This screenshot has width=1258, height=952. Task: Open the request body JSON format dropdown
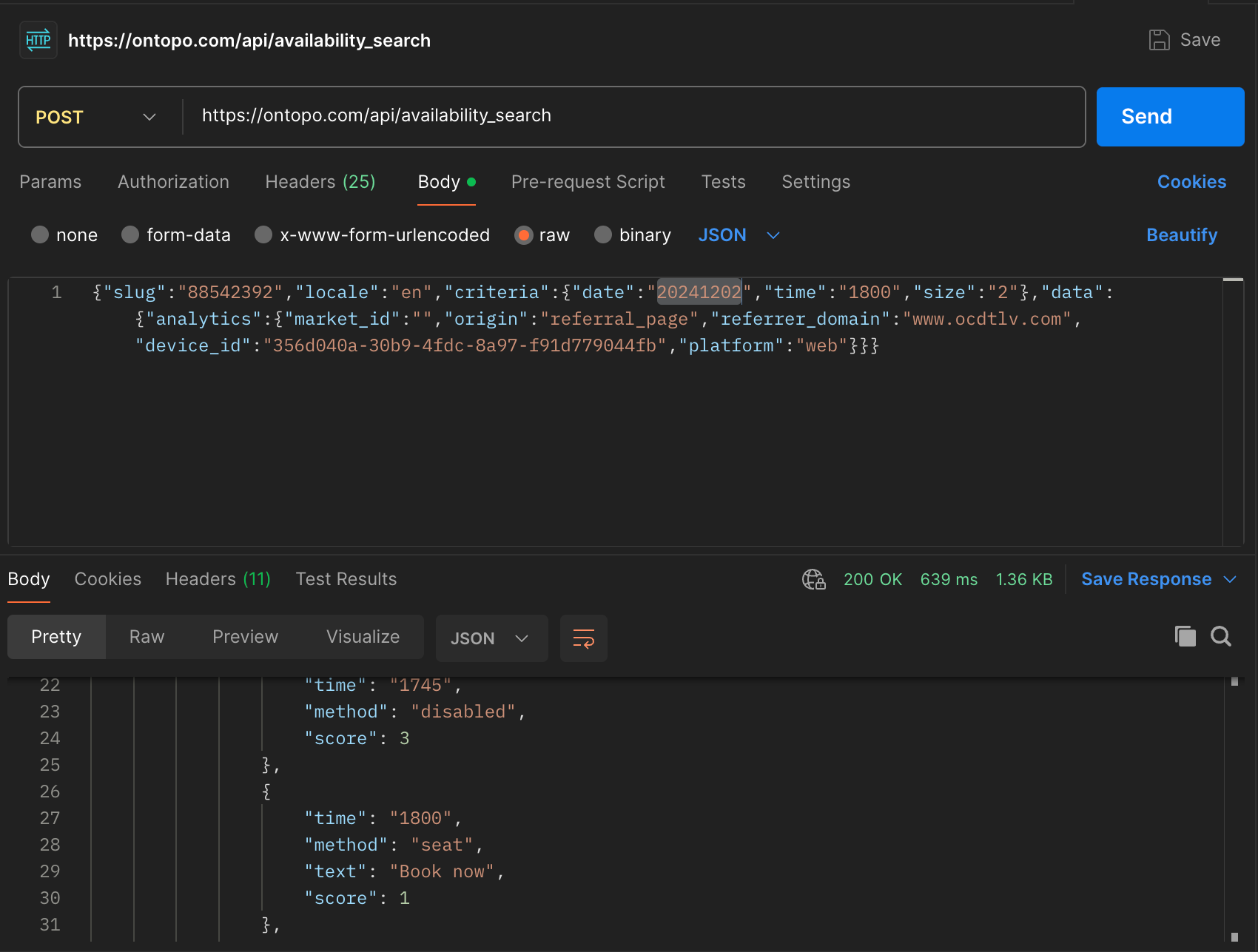click(x=739, y=235)
